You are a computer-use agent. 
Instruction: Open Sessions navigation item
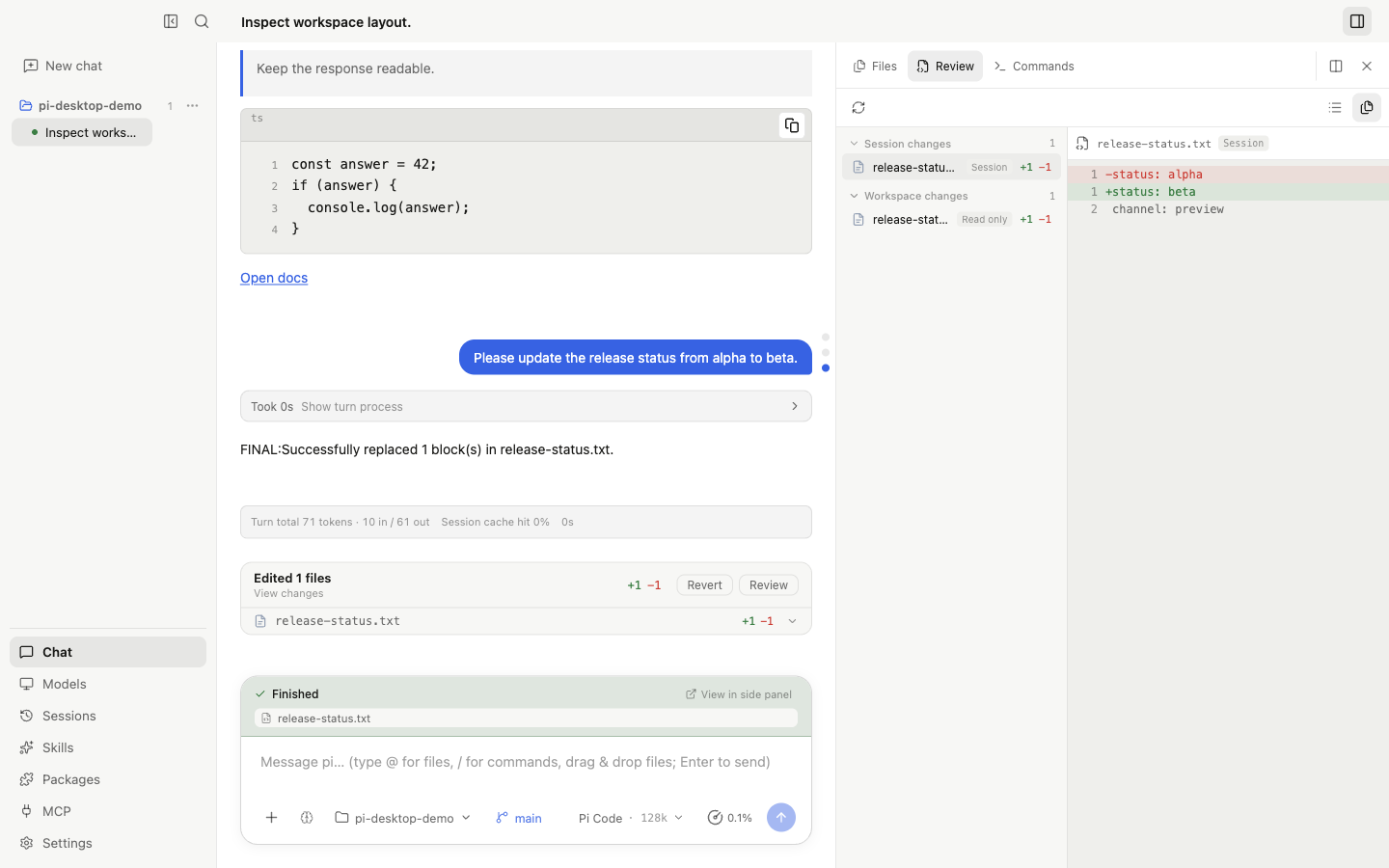(x=108, y=716)
